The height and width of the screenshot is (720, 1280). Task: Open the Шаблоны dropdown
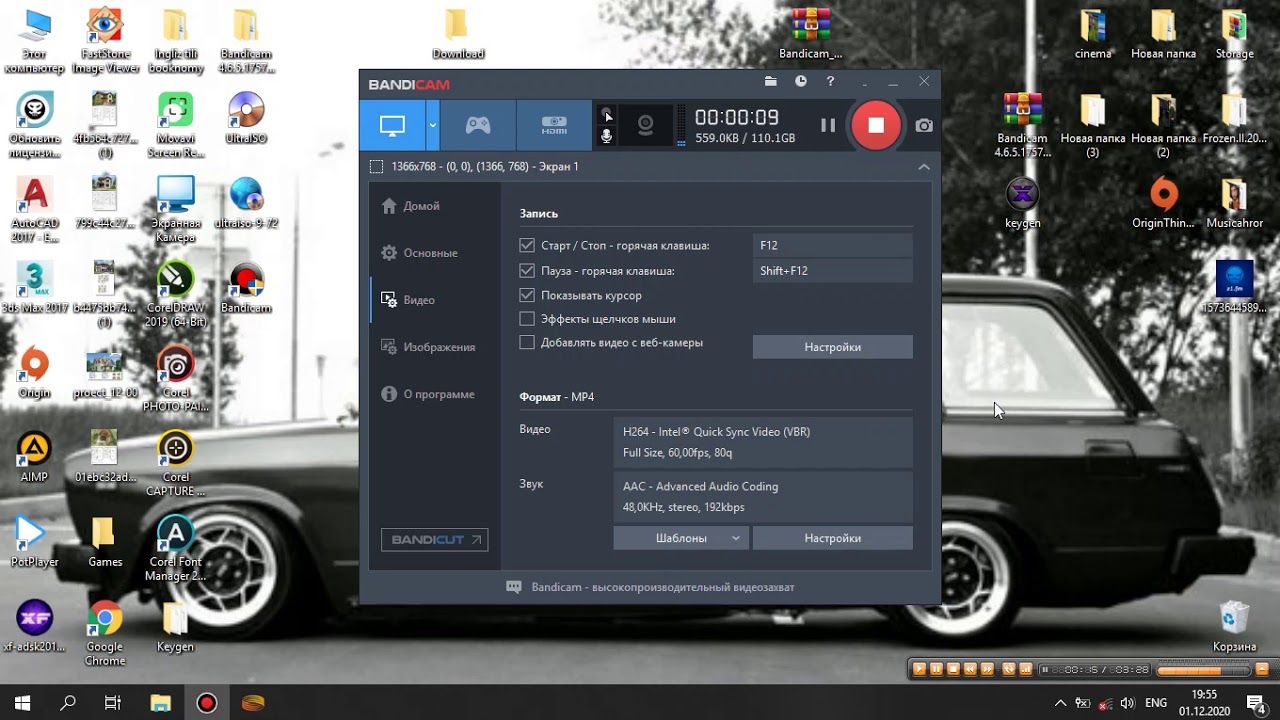(681, 538)
